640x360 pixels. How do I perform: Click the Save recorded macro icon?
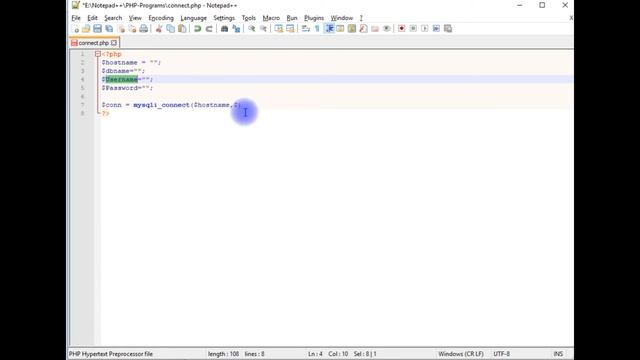coord(448,29)
